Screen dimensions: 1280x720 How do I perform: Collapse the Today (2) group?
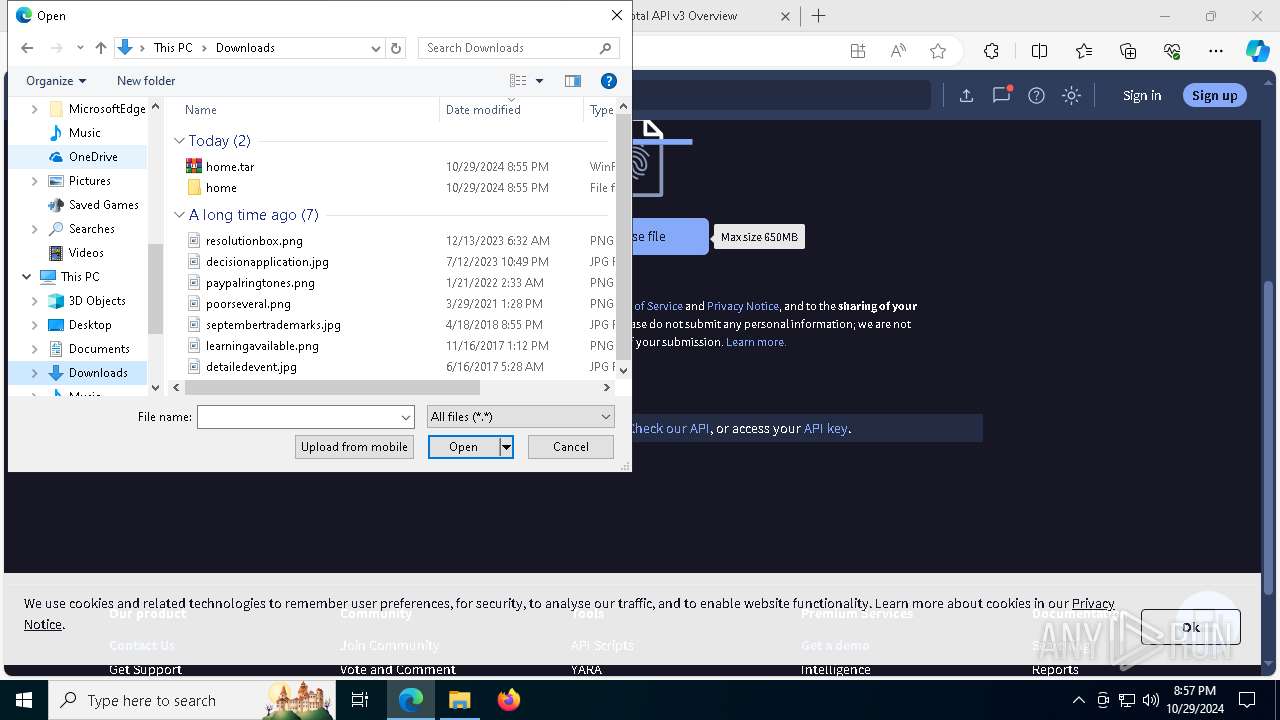click(x=180, y=141)
